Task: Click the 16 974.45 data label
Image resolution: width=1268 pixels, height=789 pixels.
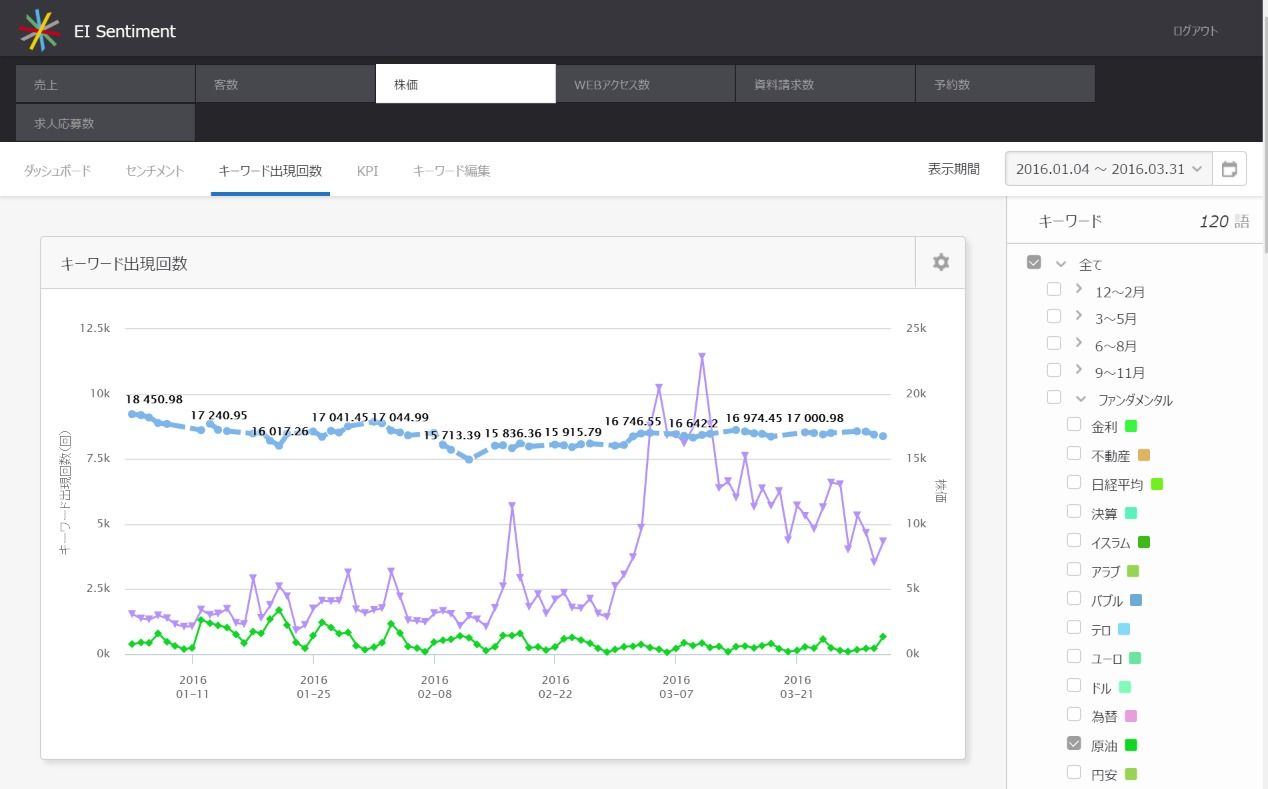Action: (x=754, y=418)
